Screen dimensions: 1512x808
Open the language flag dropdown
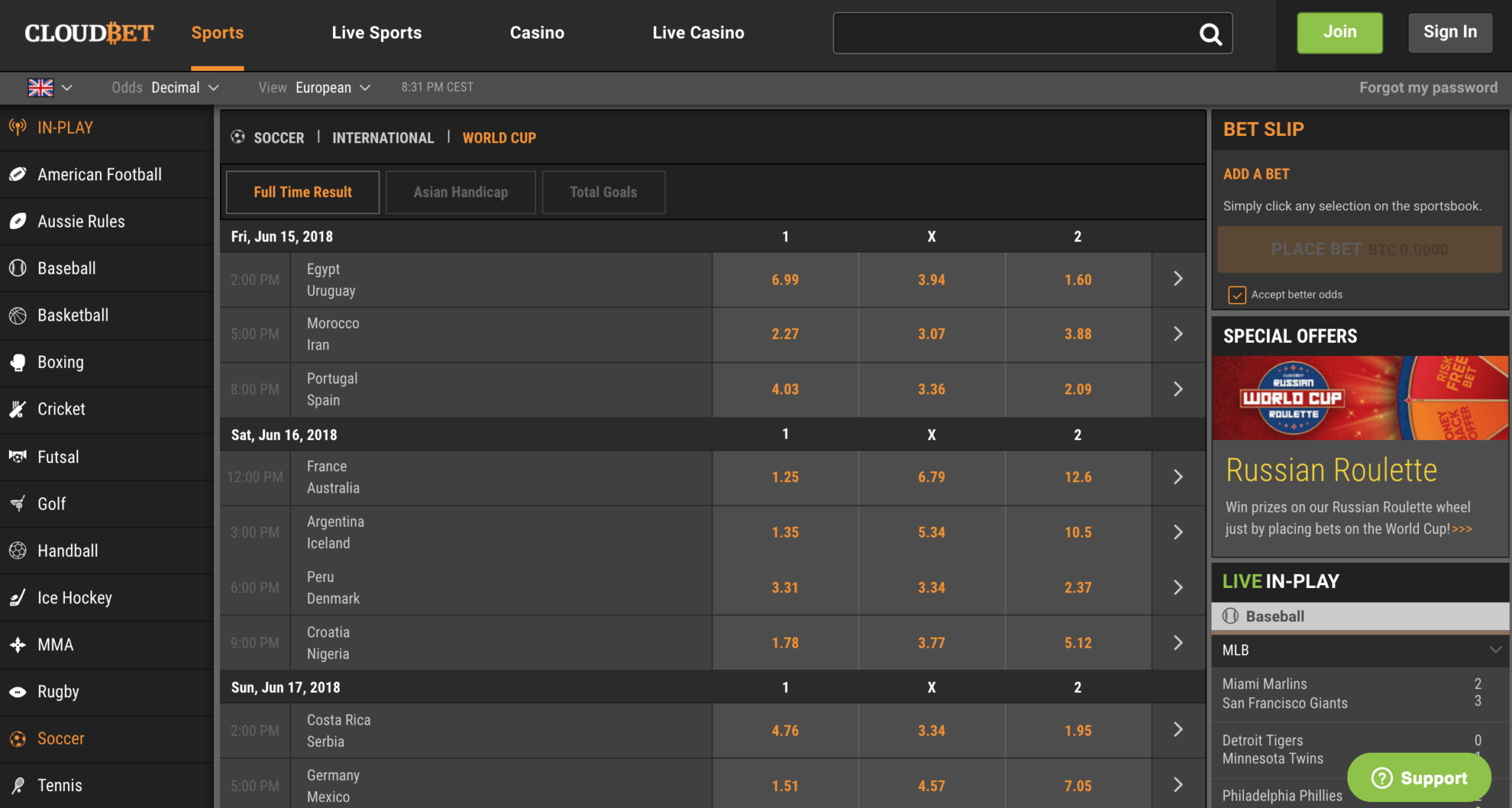click(50, 88)
